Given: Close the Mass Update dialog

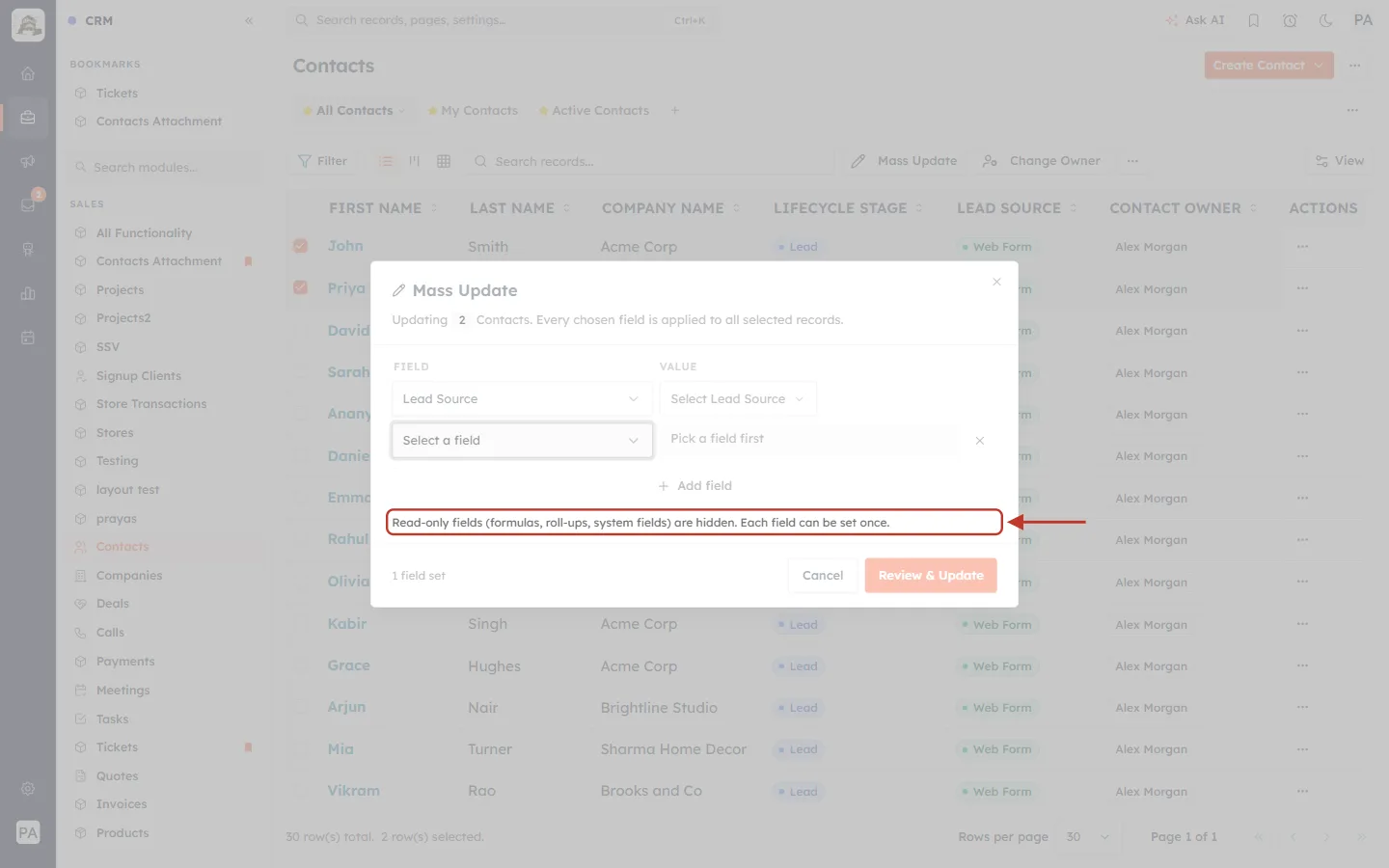Looking at the screenshot, I should (996, 282).
